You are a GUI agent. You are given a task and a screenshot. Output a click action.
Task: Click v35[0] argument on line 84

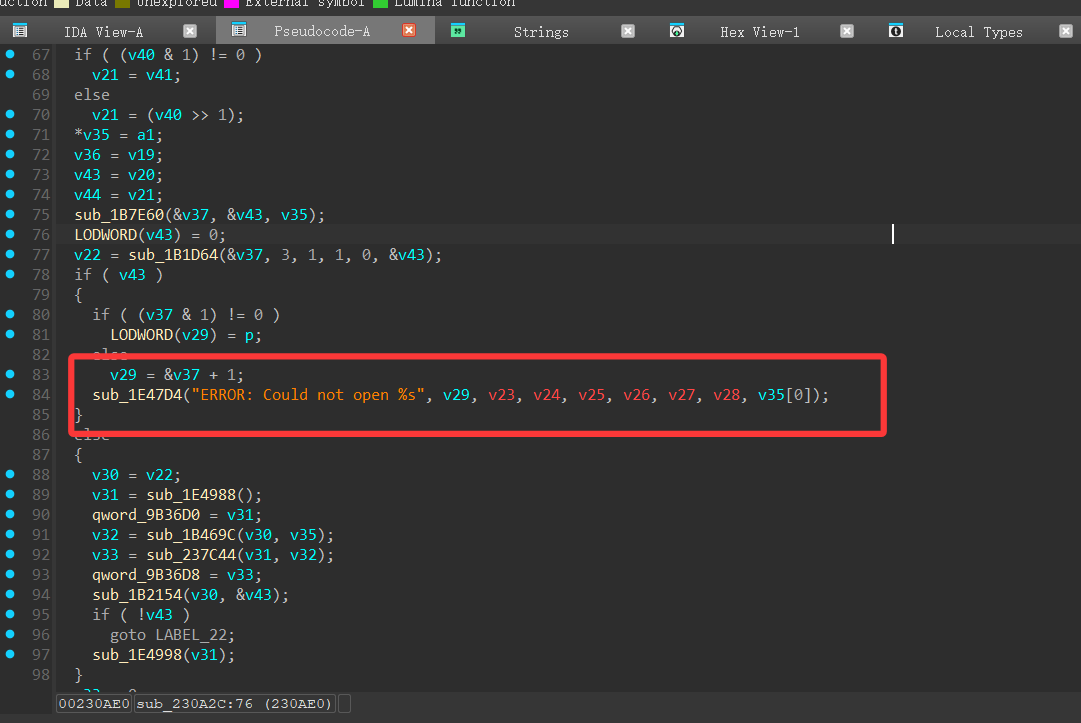tap(785, 395)
